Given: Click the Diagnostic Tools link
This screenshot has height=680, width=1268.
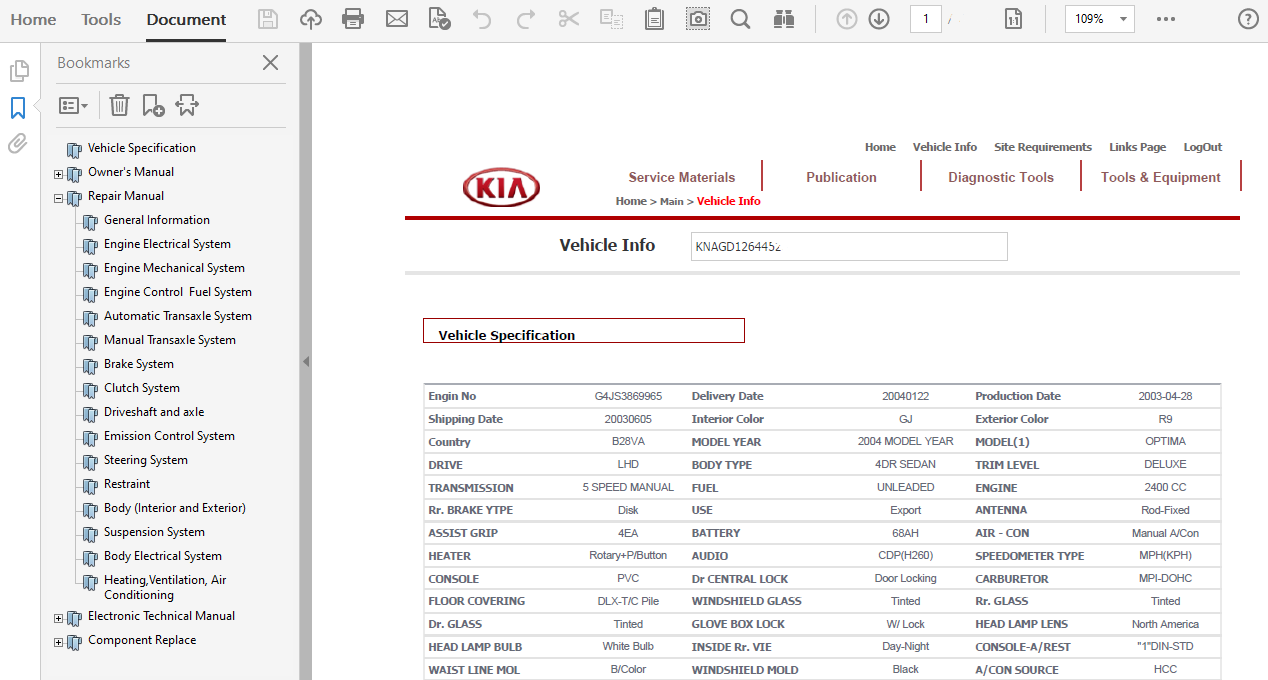Looking at the screenshot, I should [x=1000, y=177].
